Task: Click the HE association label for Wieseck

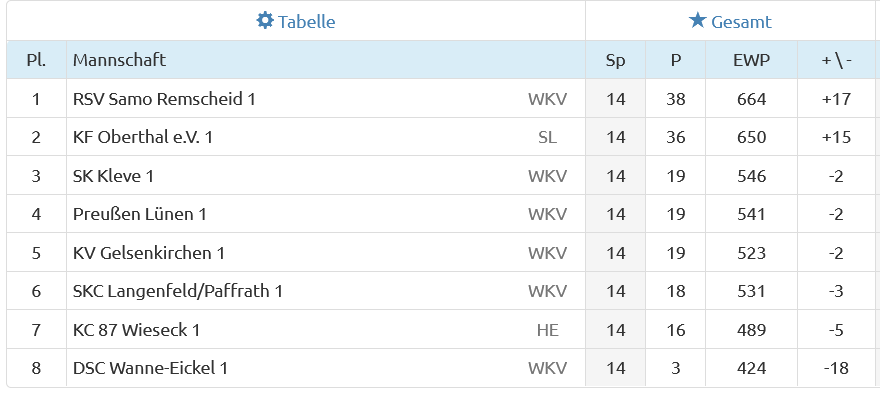Action: coord(547,330)
